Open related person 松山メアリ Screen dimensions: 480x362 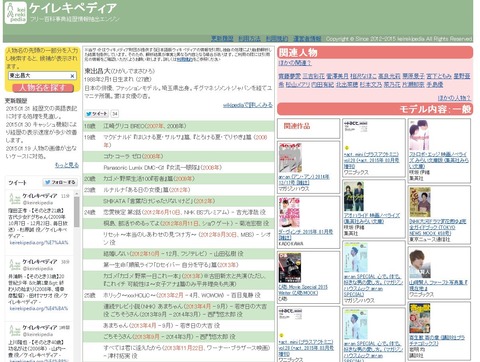point(298,85)
